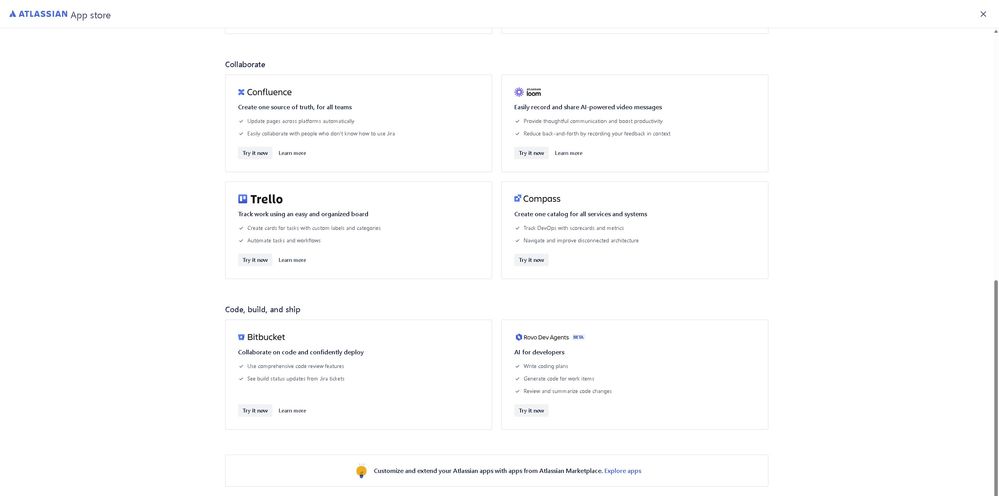Click the Compass logo icon
Viewport: 999px width, 496px height.
pyautogui.click(x=518, y=199)
